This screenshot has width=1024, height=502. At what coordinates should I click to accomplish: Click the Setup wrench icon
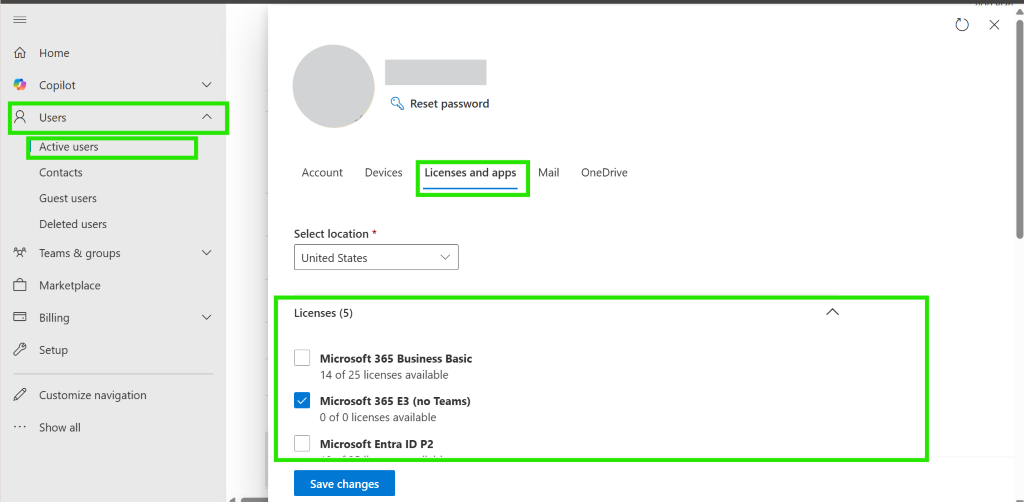pyautogui.click(x=20, y=350)
